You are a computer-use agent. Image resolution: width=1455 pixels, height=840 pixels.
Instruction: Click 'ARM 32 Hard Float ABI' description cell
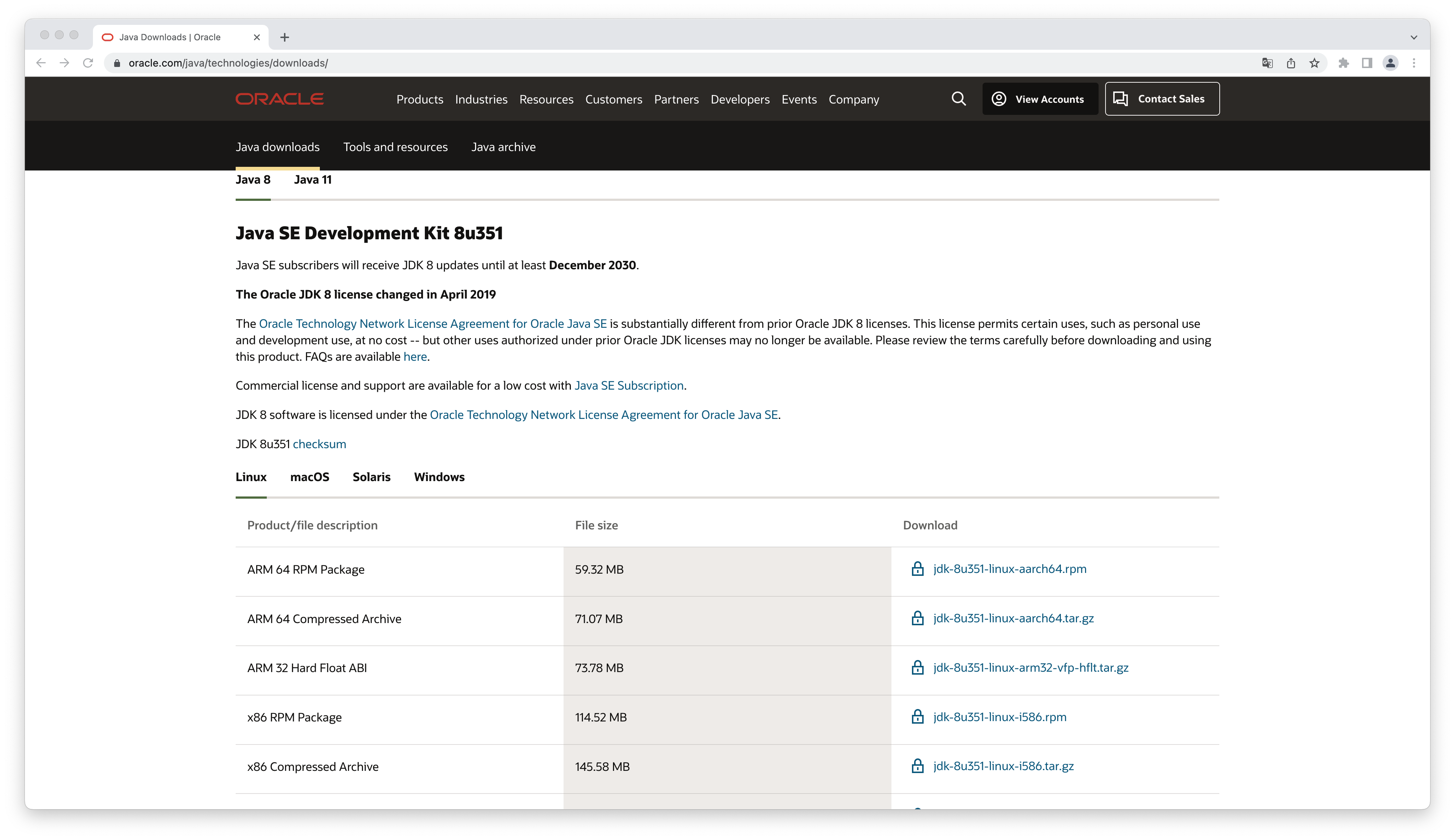(x=399, y=670)
